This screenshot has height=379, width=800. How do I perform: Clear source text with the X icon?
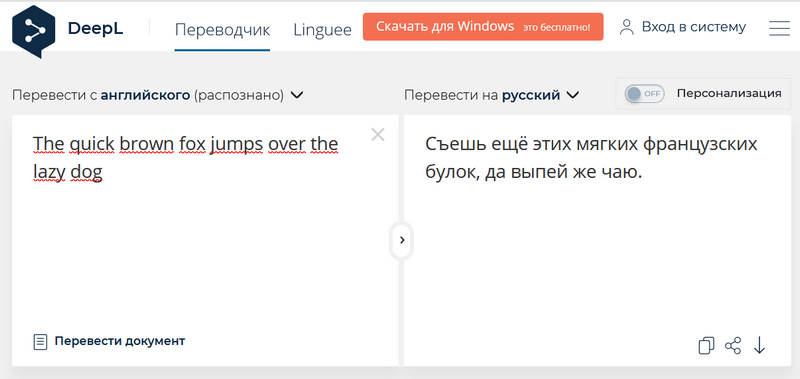click(378, 135)
